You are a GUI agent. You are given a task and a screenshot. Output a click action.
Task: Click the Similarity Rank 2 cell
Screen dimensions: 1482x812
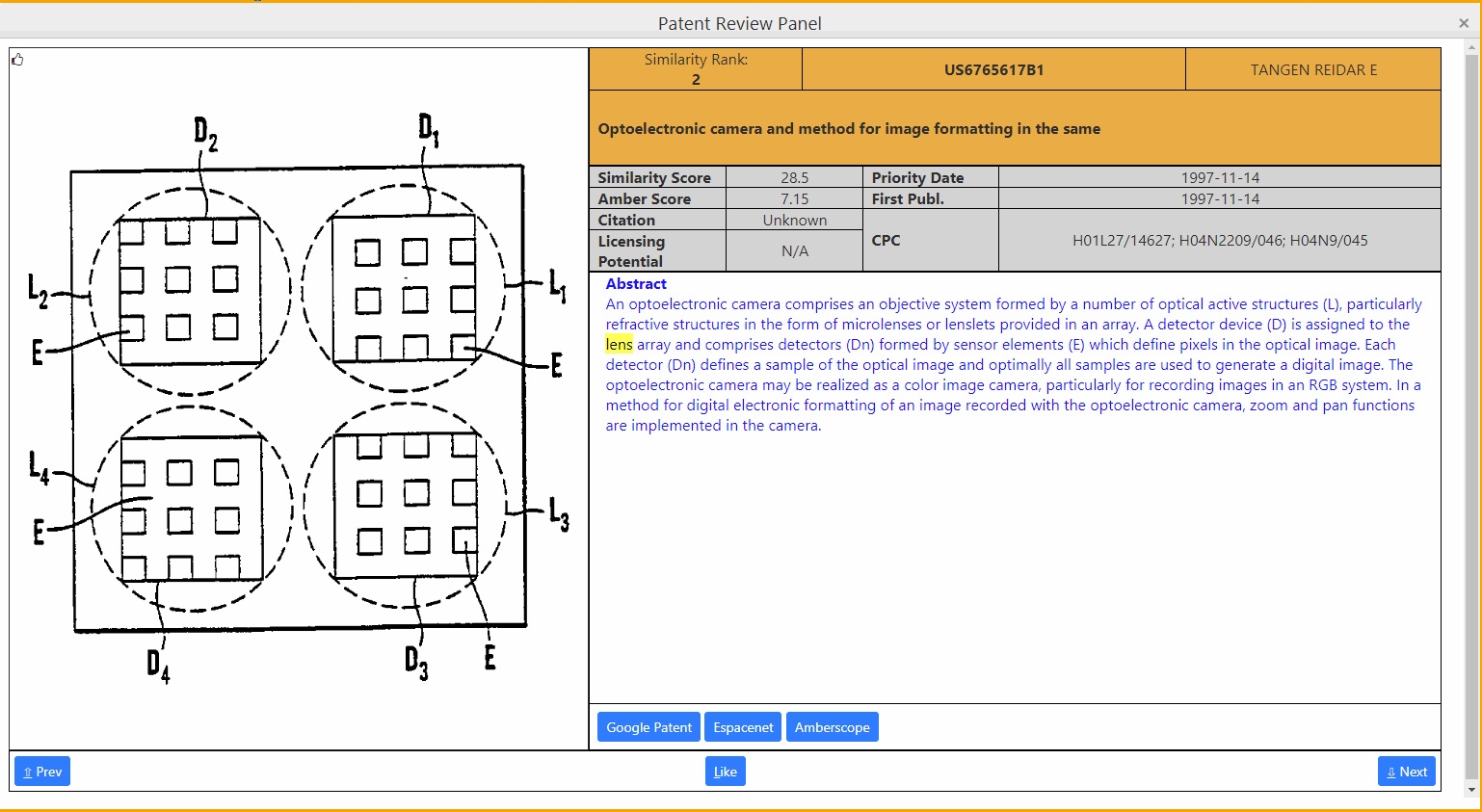(696, 69)
